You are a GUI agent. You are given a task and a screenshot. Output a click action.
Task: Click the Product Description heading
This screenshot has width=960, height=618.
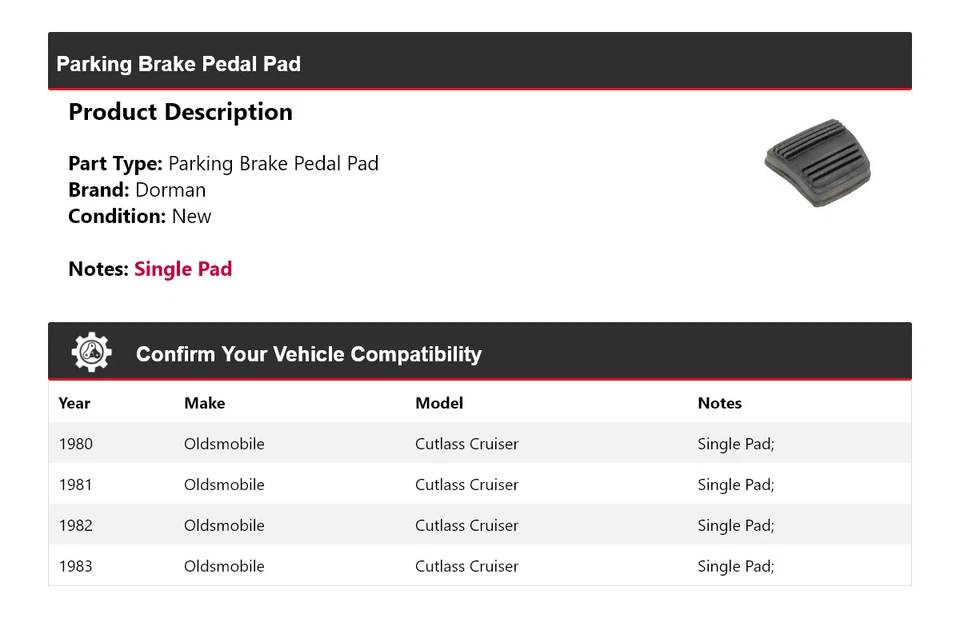click(180, 112)
